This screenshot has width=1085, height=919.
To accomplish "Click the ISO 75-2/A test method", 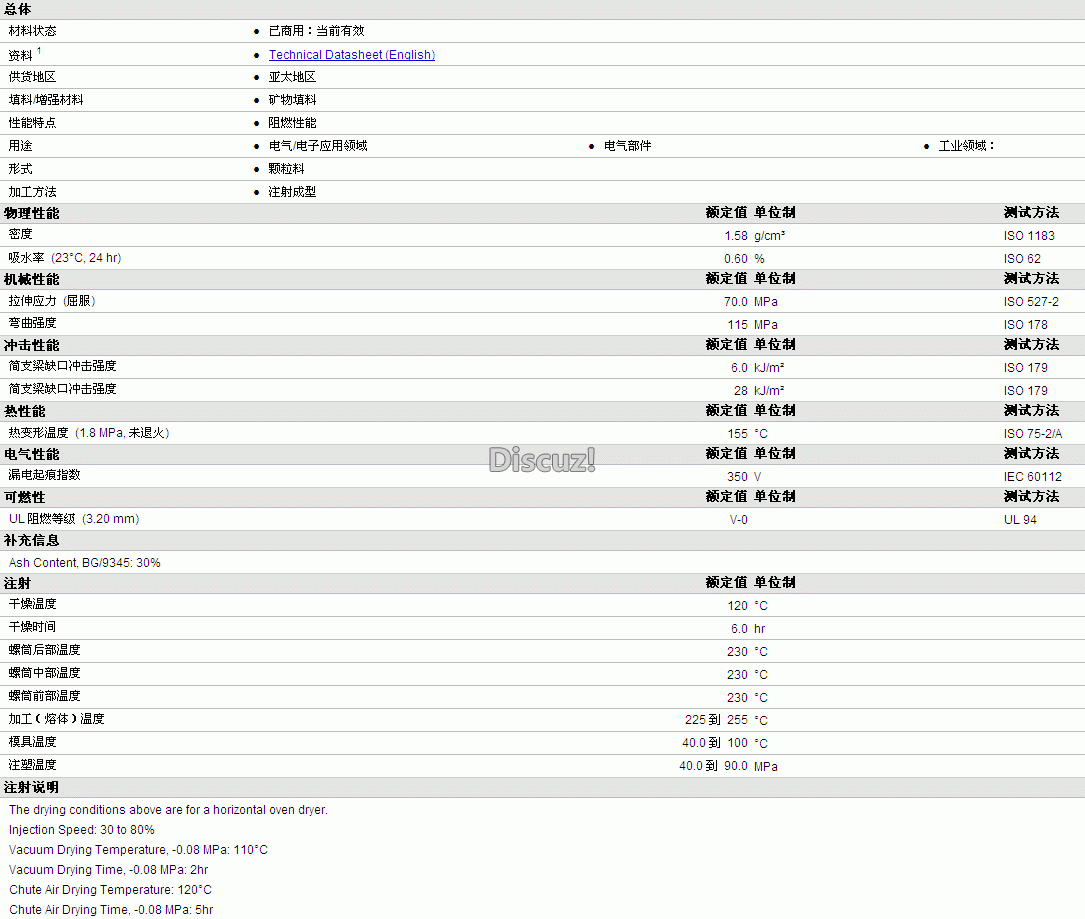I will click(x=1032, y=434).
